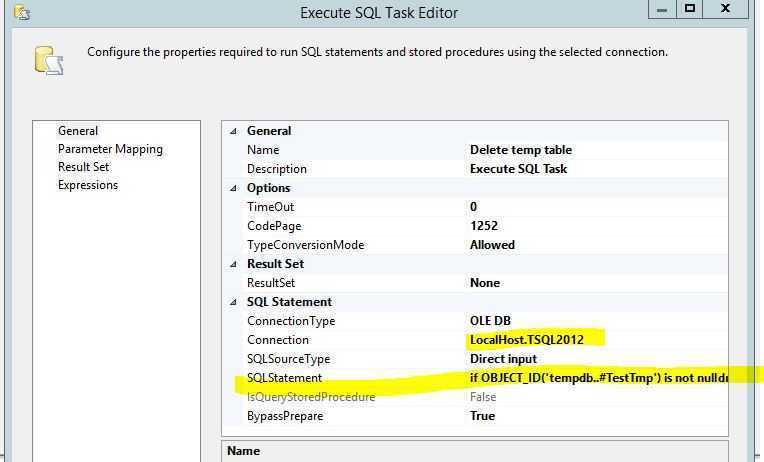Collapse the General property group
764x462 pixels.
(234, 131)
